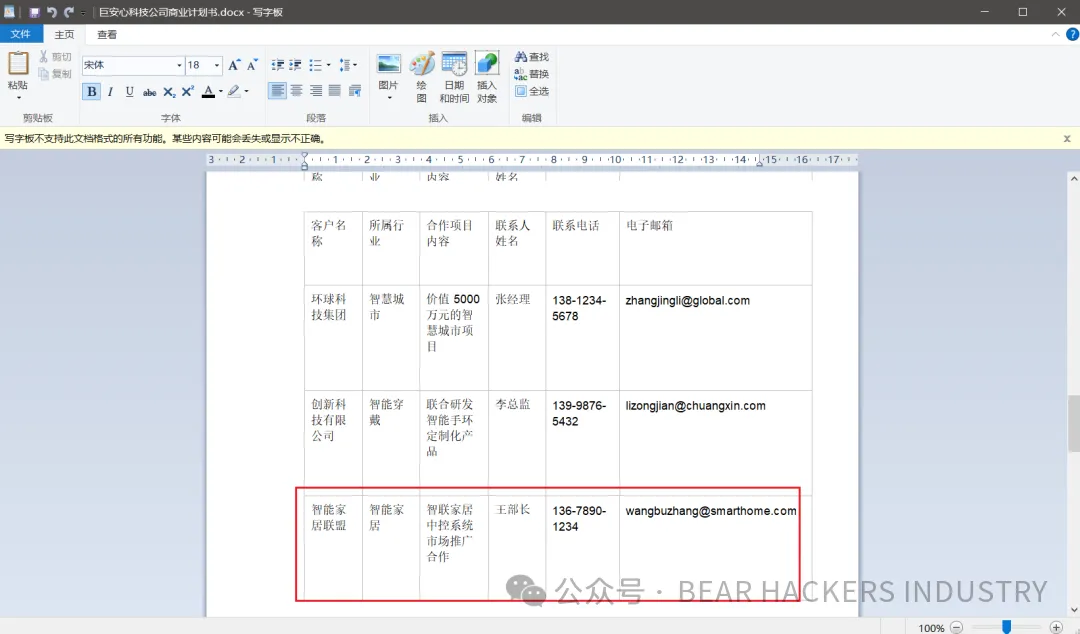Insert date and time (日期和时间)

[454, 66]
